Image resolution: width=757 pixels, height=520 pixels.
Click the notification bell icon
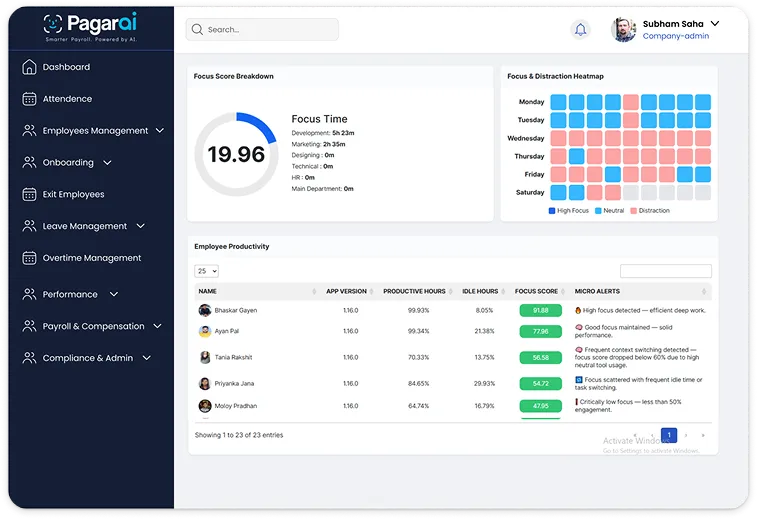(580, 30)
